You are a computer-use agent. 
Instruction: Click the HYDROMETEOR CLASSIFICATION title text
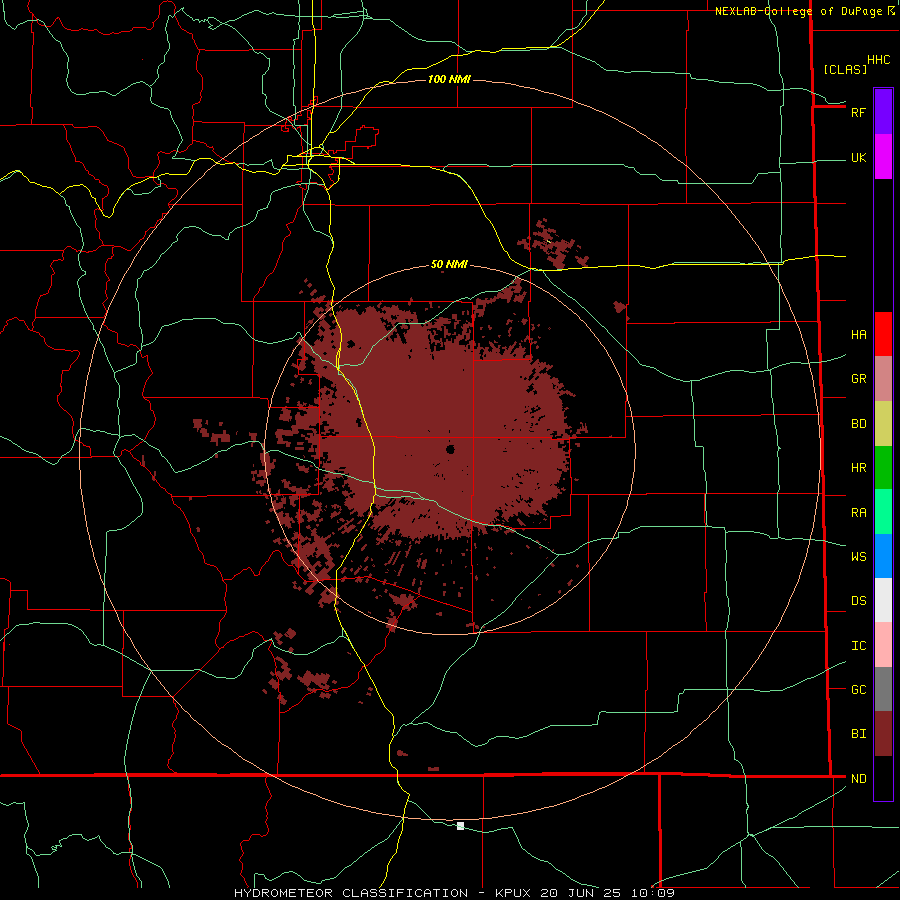(351, 893)
